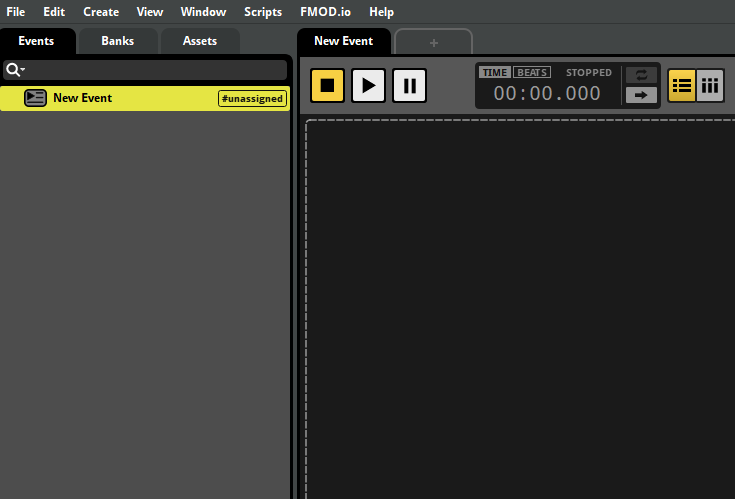Open the View menu

(x=150, y=12)
